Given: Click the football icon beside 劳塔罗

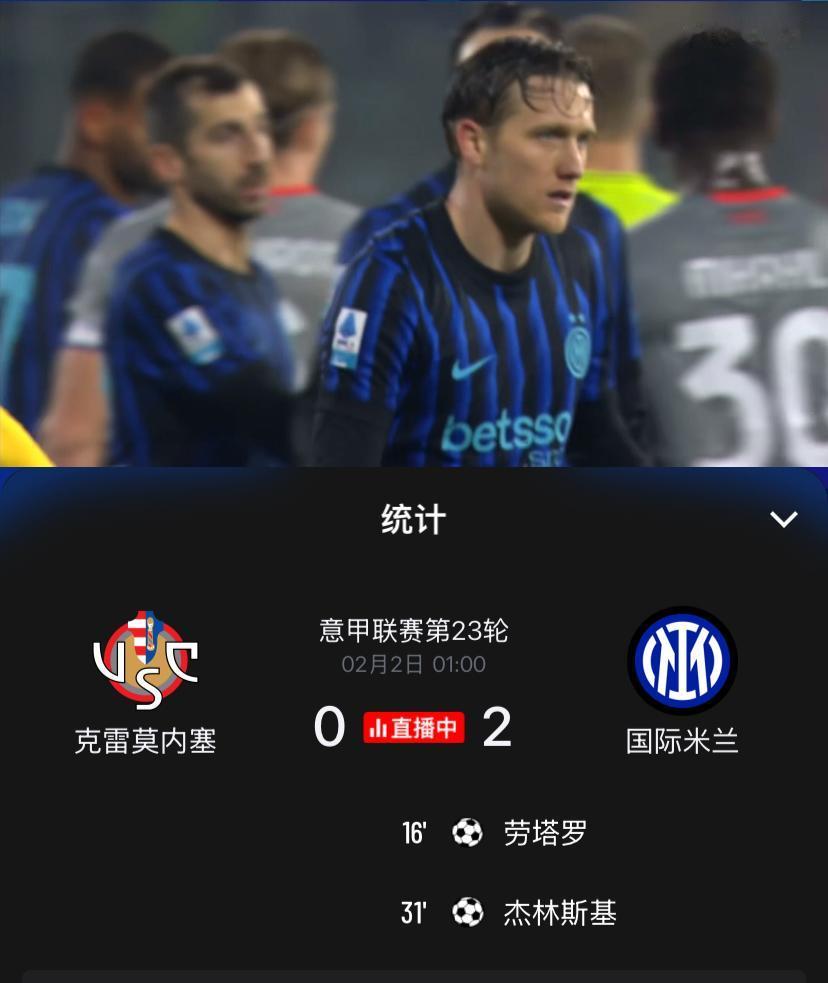Looking at the screenshot, I should click(468, 833).
